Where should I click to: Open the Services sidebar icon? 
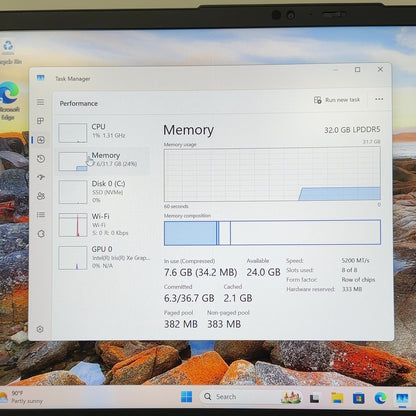[41, 234]
